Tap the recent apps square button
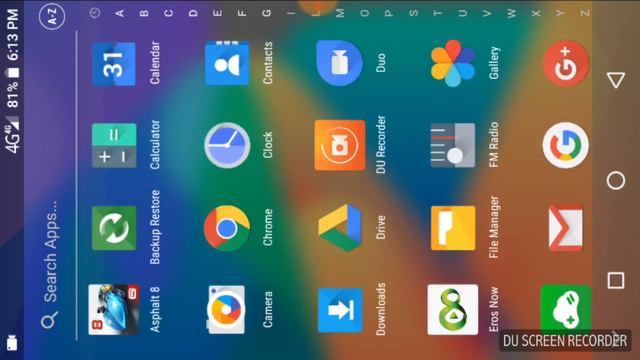Screen dimensions: 640x360 (x=616, y=280)
